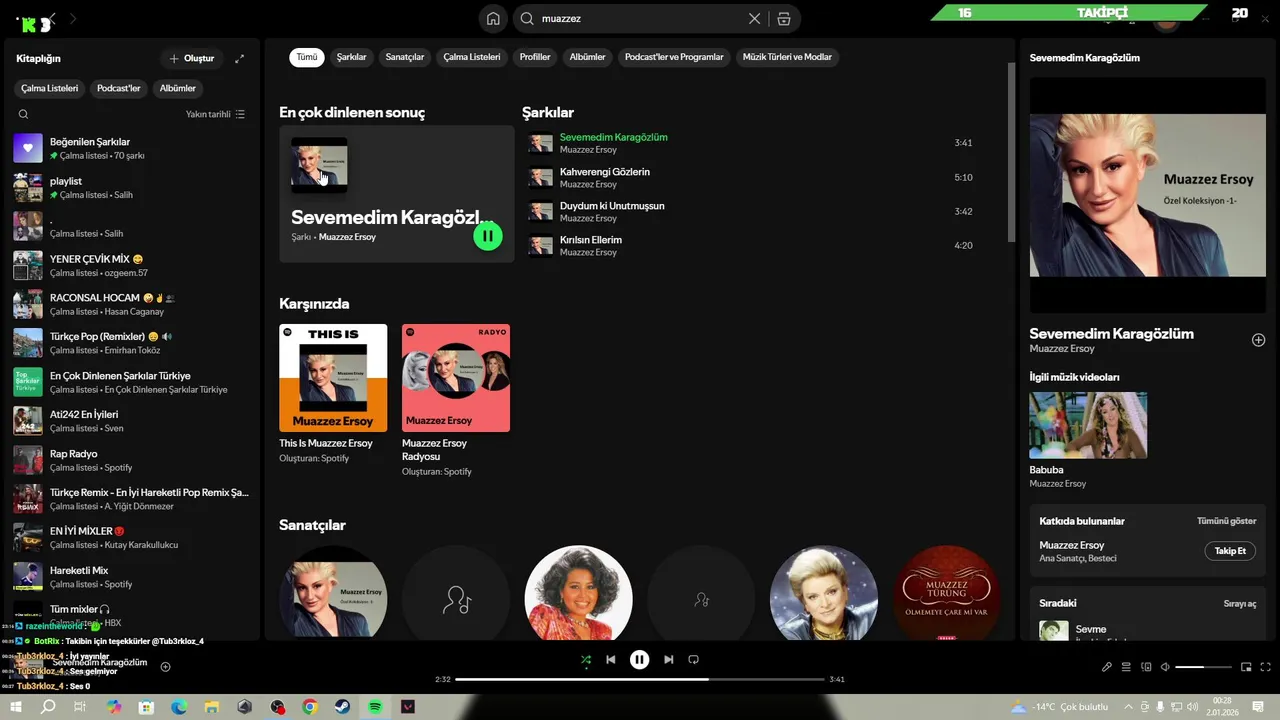Open Steam from the taskbar
The image size is (1280, 720).
coord(342,707)
